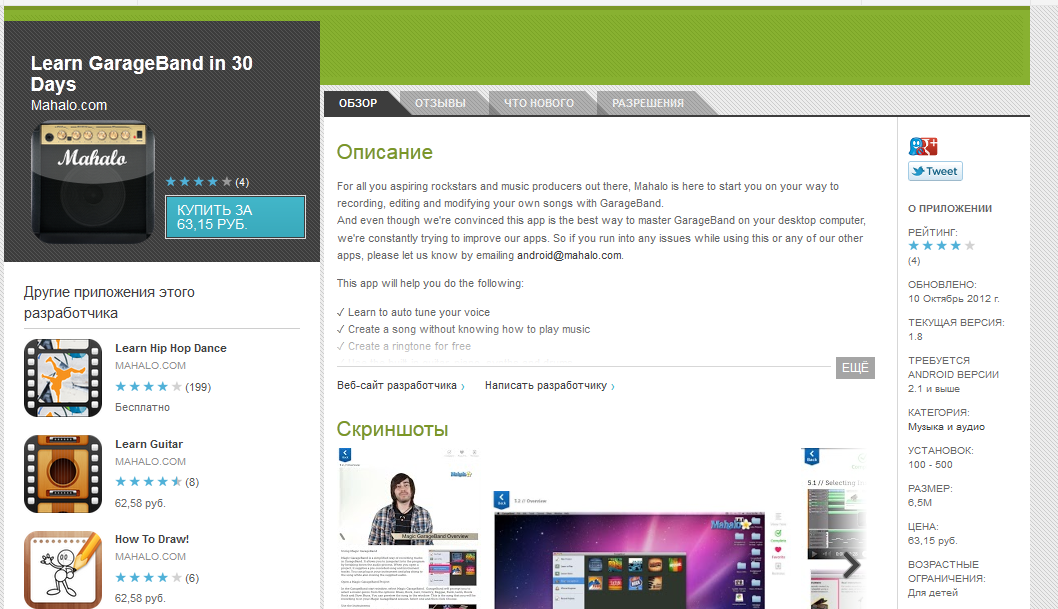Click the star rating under РЕЙТИНГ
Screen dimensions: 1058x609
pos(941,245)
